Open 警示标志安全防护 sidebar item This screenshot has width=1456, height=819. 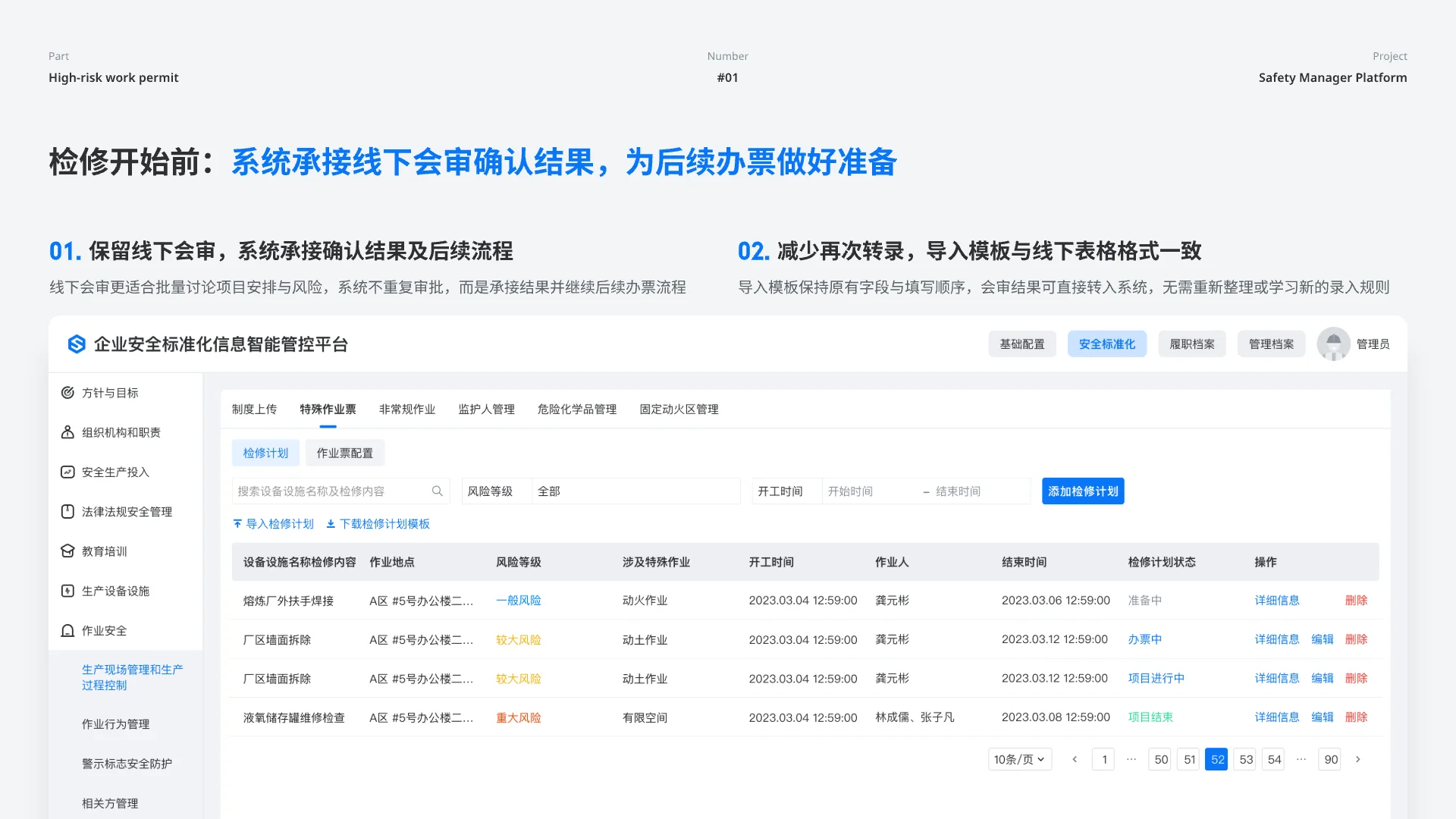[x=127, y=764]
